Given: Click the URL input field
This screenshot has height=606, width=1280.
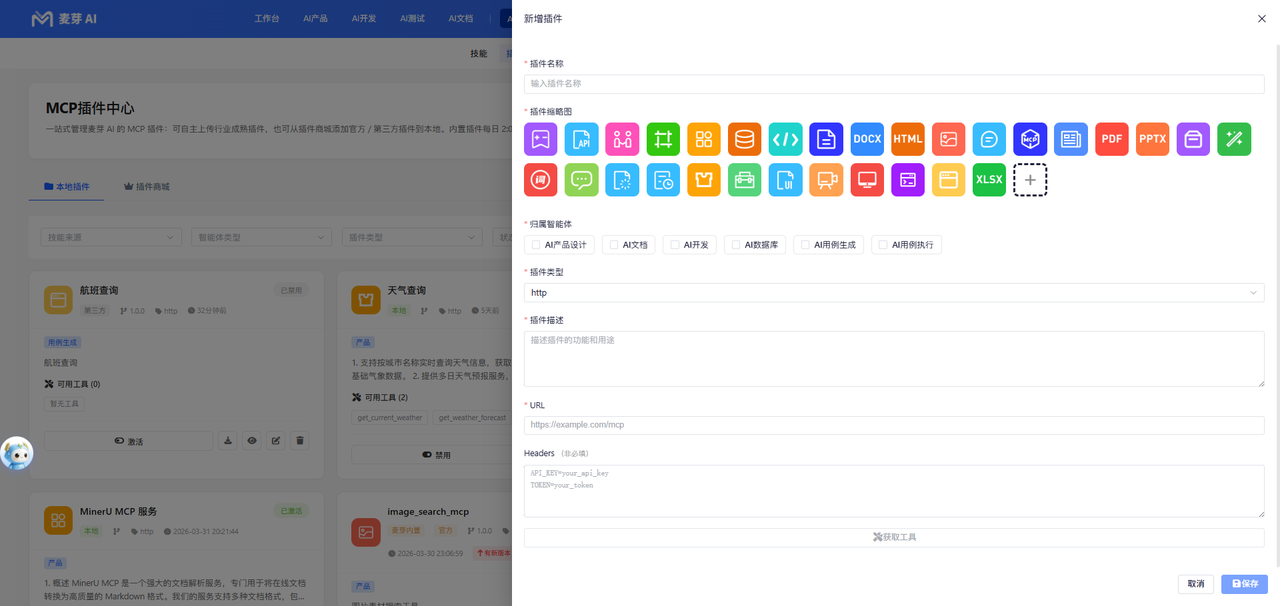Looking at the screenshot, I should (894, 425).
